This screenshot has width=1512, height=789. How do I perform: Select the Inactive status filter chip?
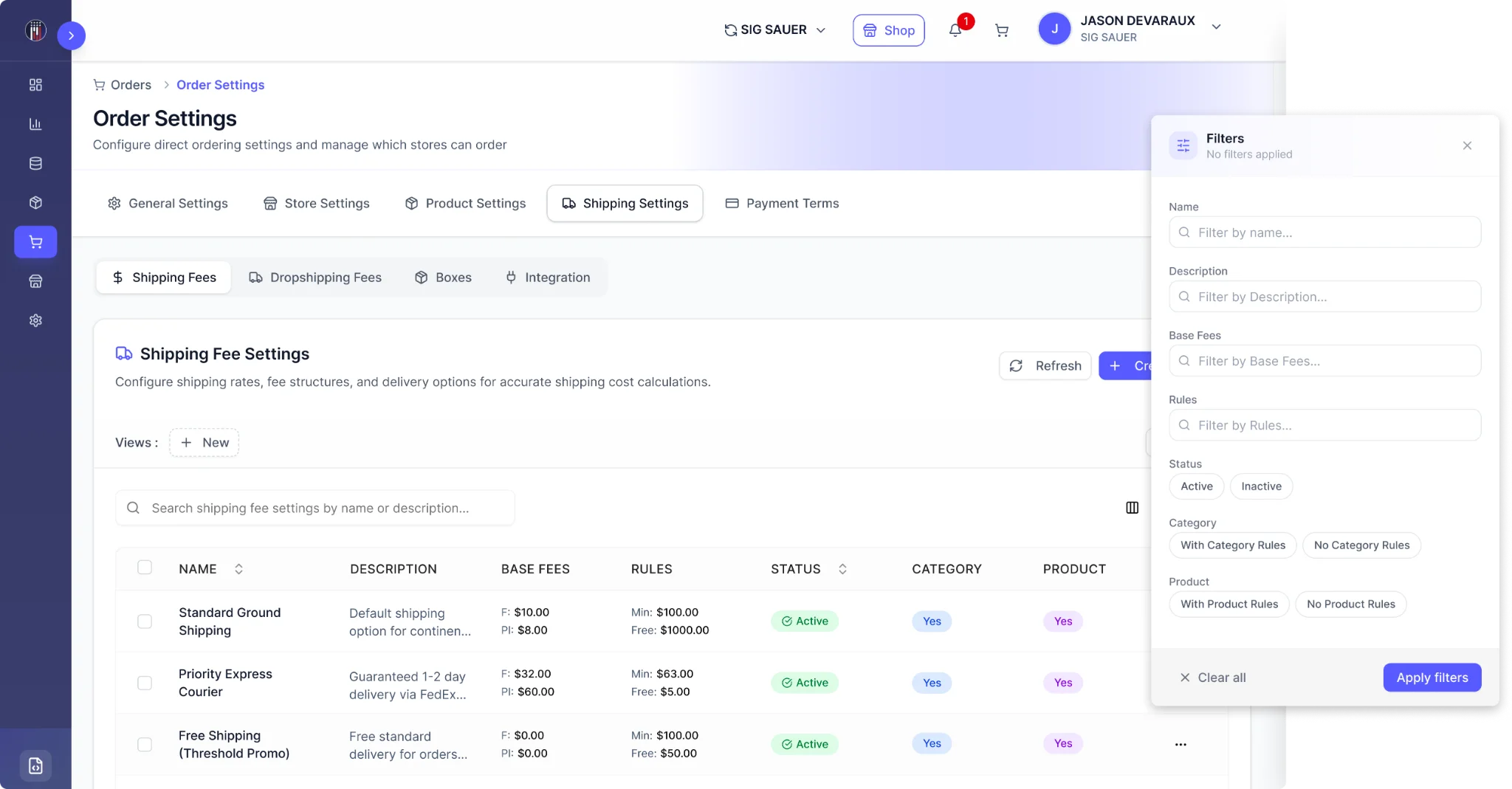click(x=1261, y=486)
